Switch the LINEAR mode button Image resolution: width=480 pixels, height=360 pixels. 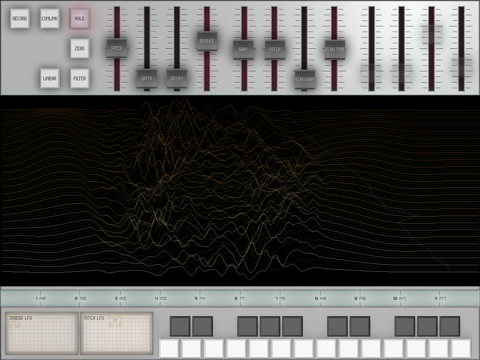point(50,79)
